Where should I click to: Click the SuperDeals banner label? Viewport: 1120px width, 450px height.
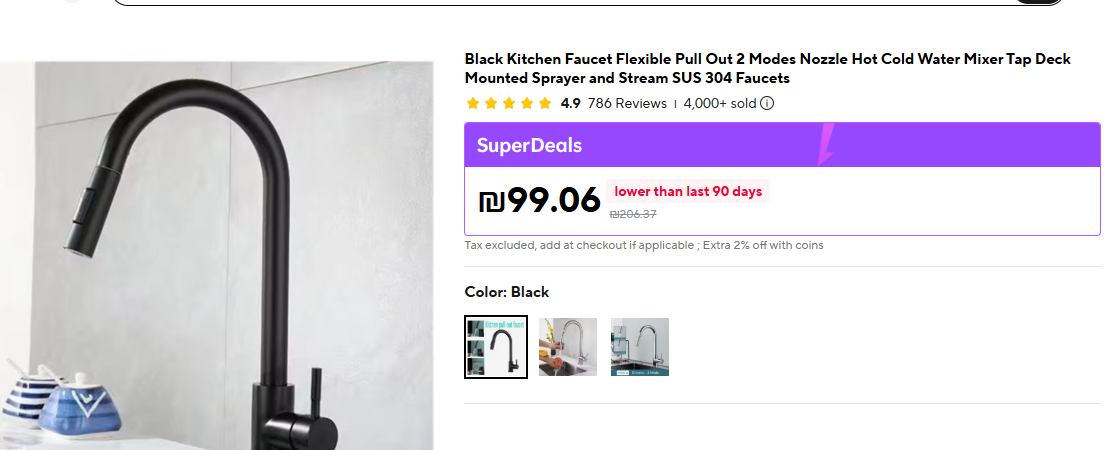coord(529,146)
